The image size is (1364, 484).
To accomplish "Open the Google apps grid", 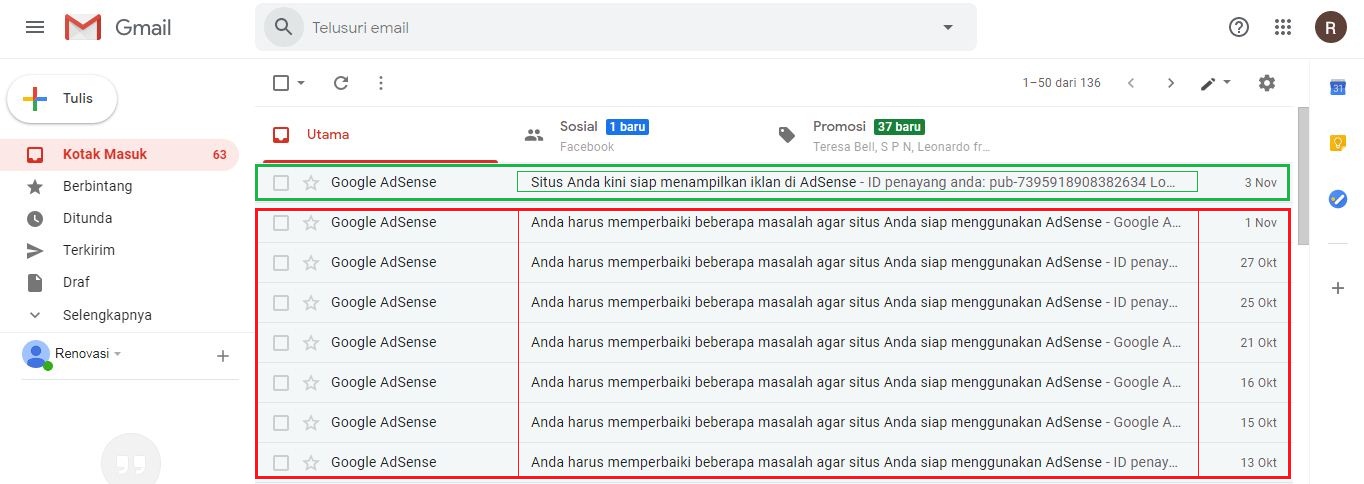I will [x=1283, y=27].
